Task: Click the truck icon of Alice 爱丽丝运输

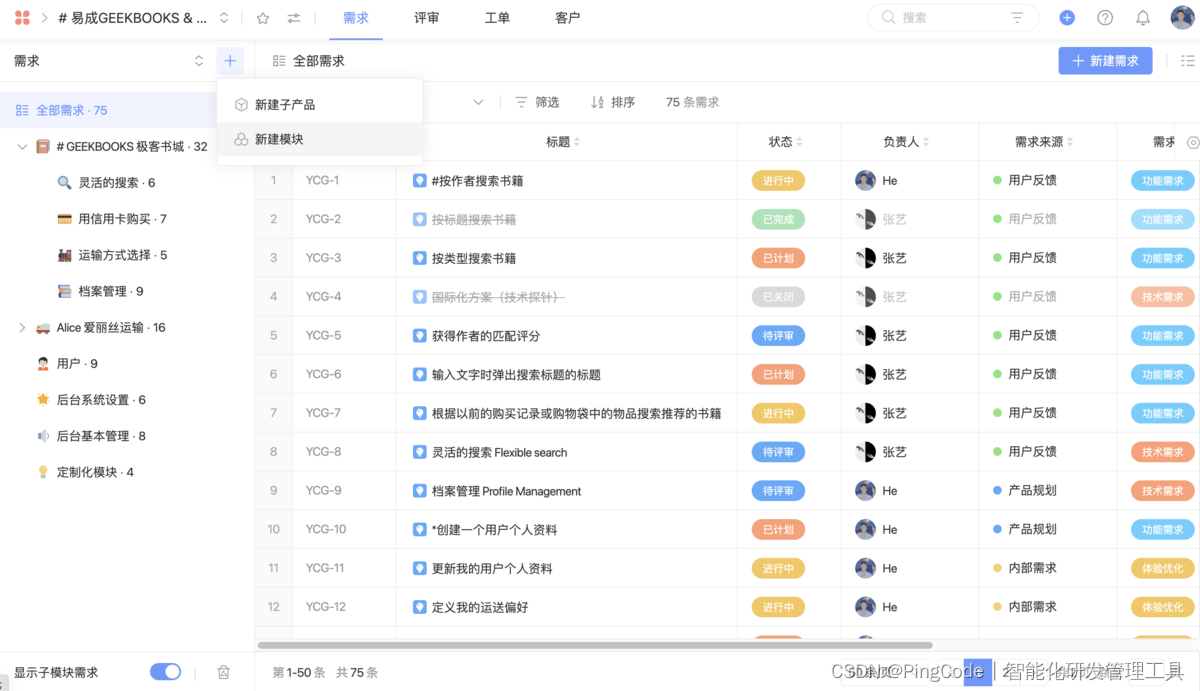Action: 43,328
